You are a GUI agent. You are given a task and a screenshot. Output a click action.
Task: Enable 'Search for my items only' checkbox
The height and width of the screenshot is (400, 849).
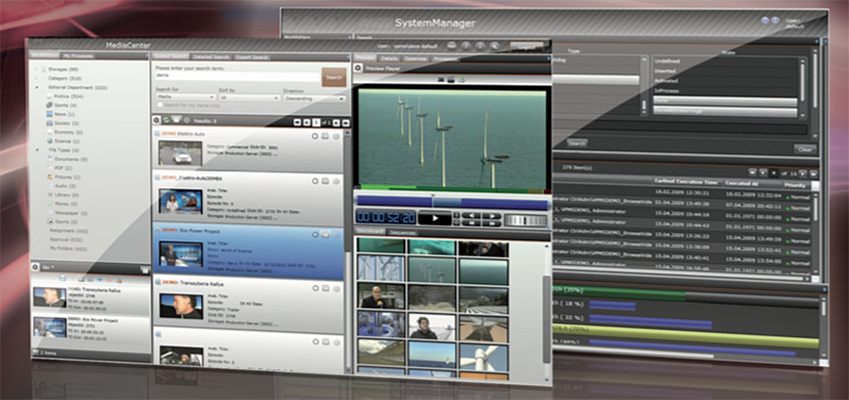tap(160, 104)
